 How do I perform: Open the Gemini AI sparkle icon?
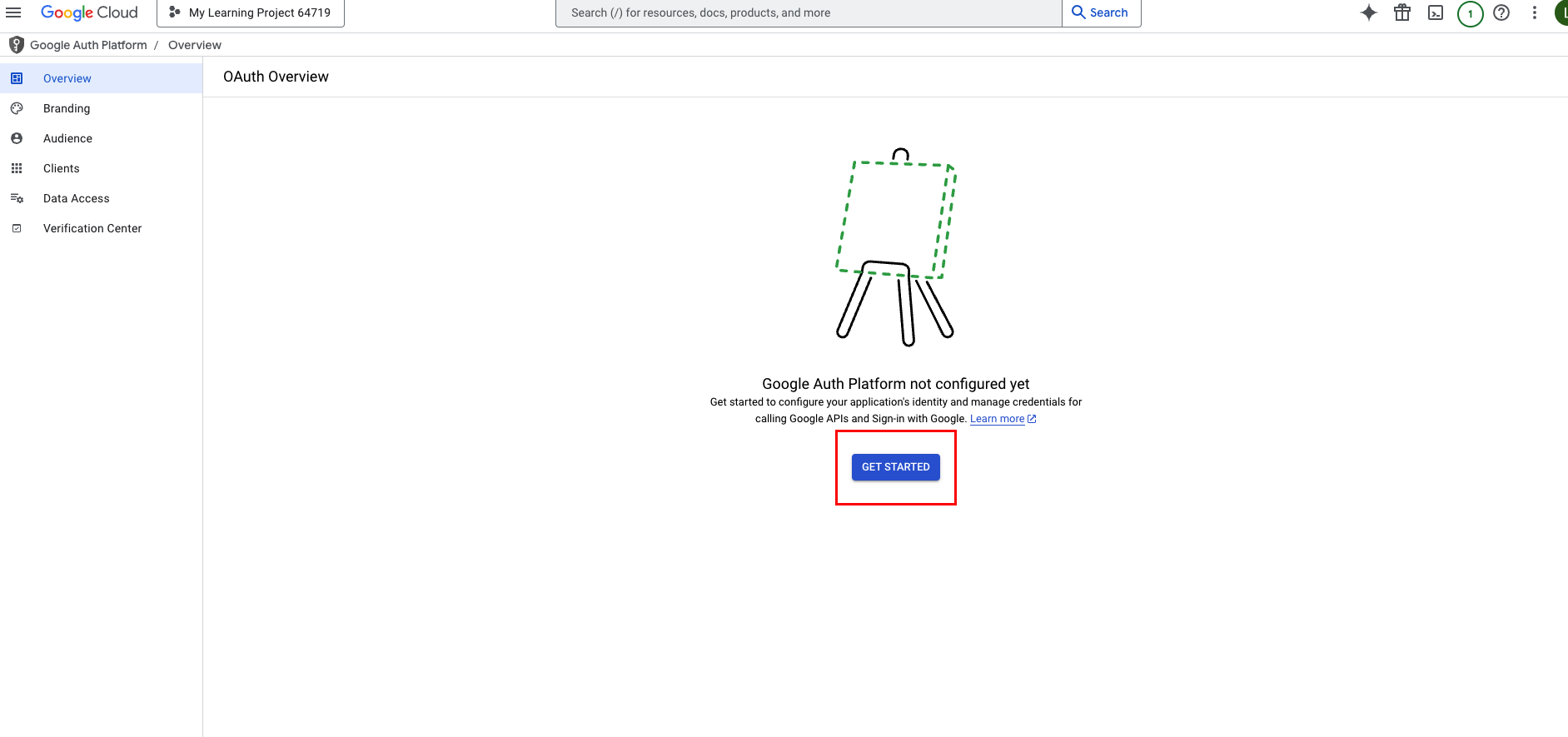click(x=1369, y=12)
